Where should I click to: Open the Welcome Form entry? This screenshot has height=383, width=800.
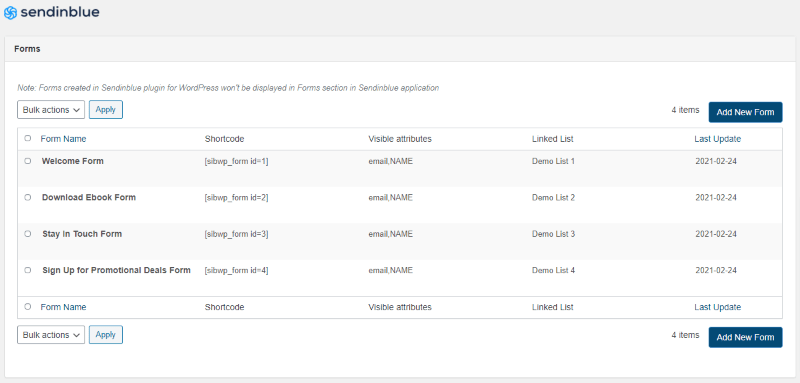[x=72, y=161]
